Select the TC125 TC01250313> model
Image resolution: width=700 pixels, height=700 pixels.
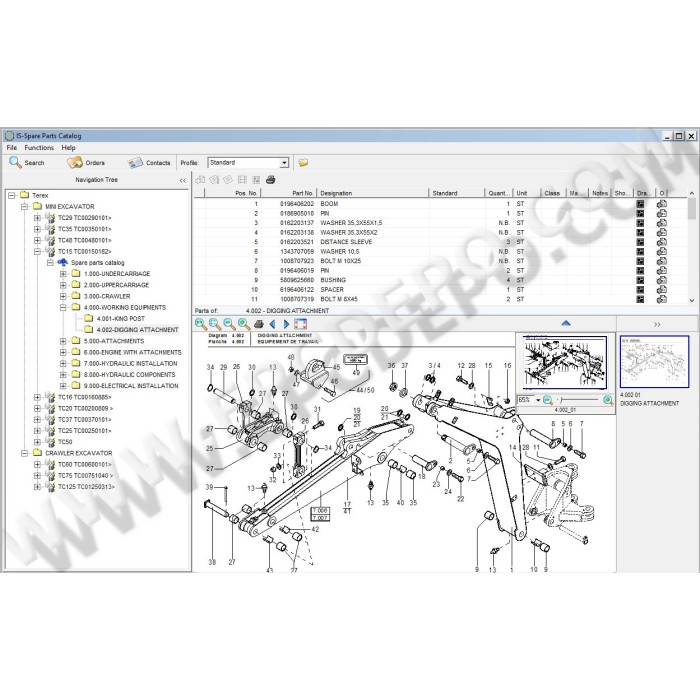[x=86, y=487]
